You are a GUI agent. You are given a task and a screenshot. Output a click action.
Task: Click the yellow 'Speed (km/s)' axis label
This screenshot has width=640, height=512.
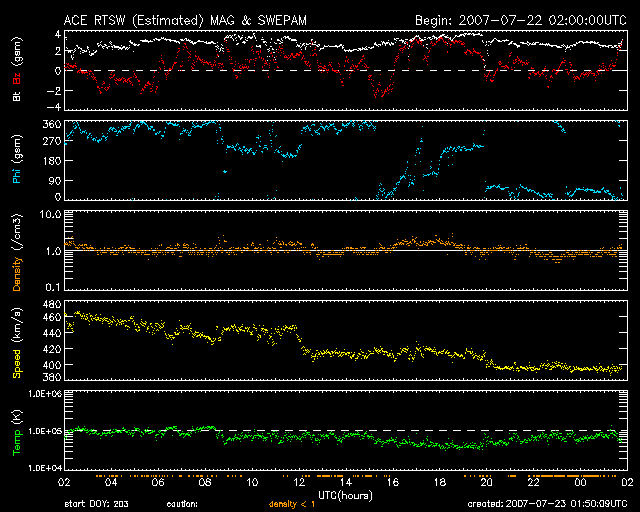click(x=17, y=342)
